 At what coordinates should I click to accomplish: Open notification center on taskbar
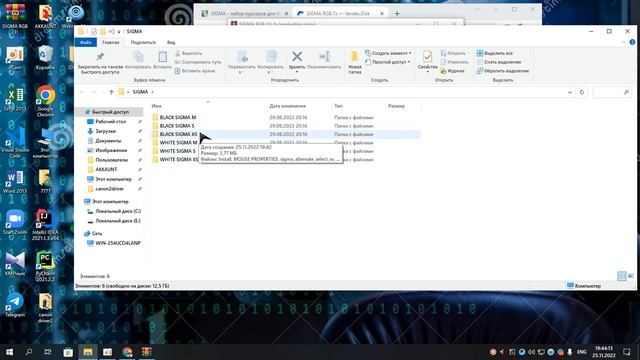627,352
